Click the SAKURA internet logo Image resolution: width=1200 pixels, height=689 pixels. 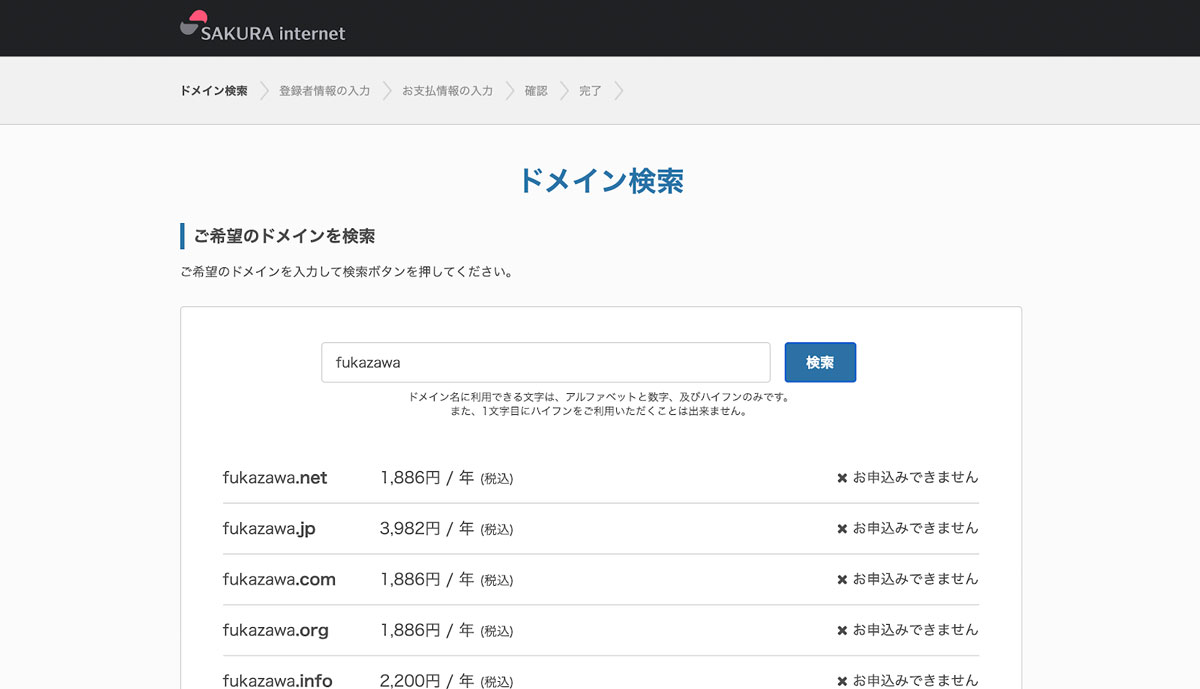262,27
